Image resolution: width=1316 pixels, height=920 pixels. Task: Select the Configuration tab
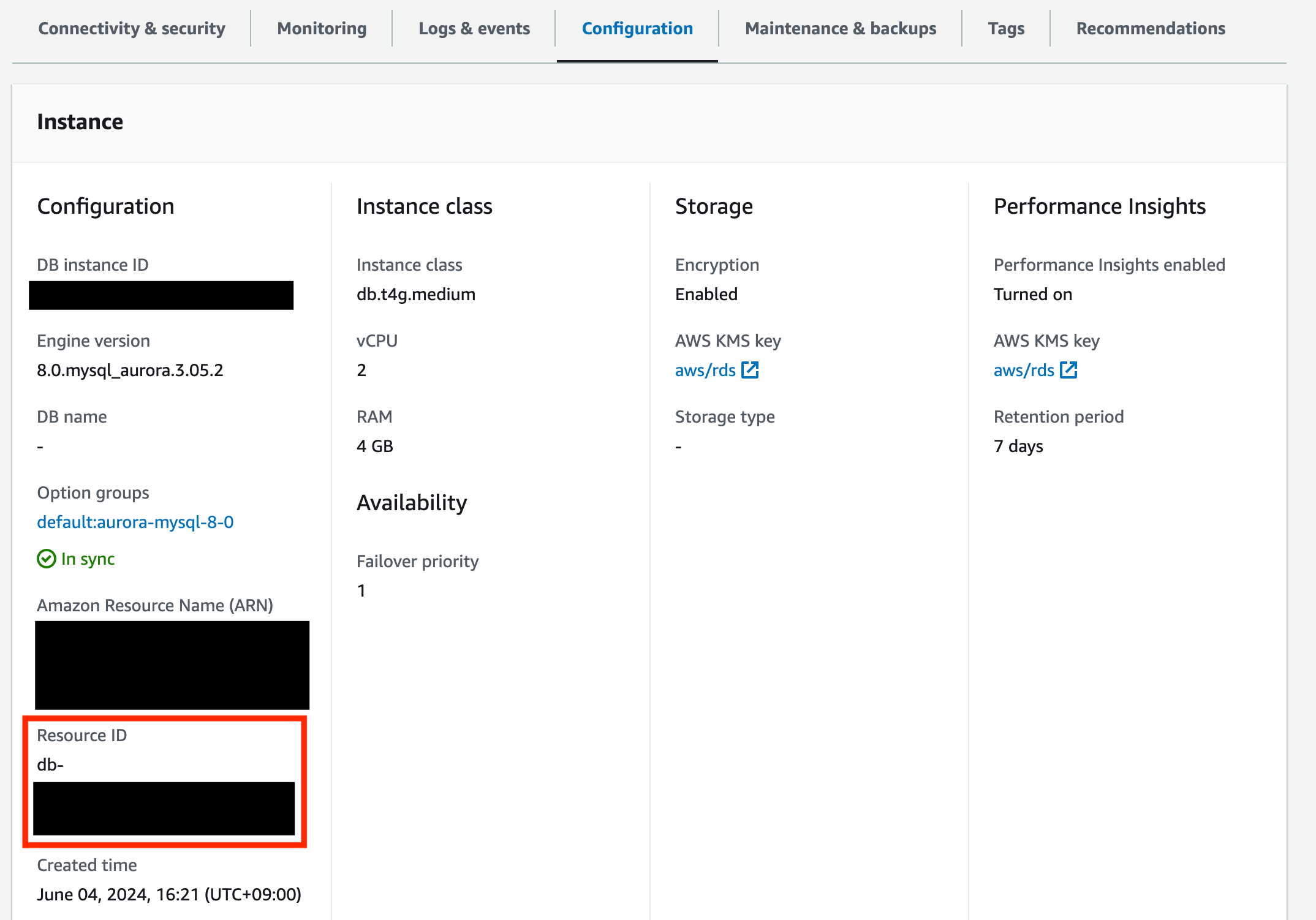pyautogui.click(x=637, y=29)
